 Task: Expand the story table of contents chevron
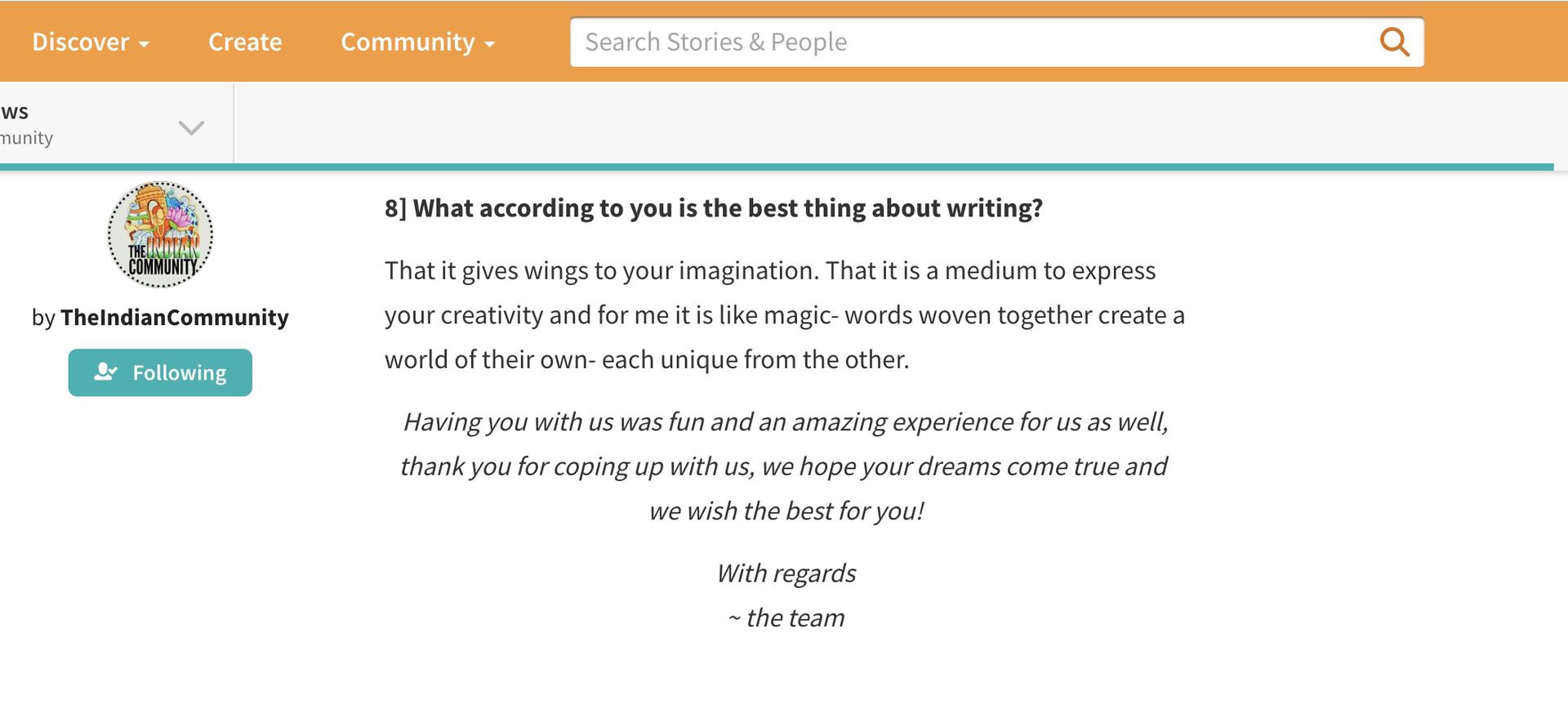pyautogui.click(x=191, y=127)
